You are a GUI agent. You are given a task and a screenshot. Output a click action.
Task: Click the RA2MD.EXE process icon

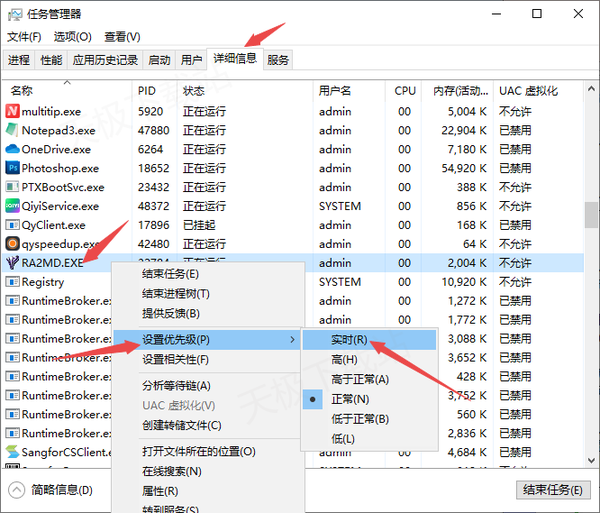coord(12,263)
